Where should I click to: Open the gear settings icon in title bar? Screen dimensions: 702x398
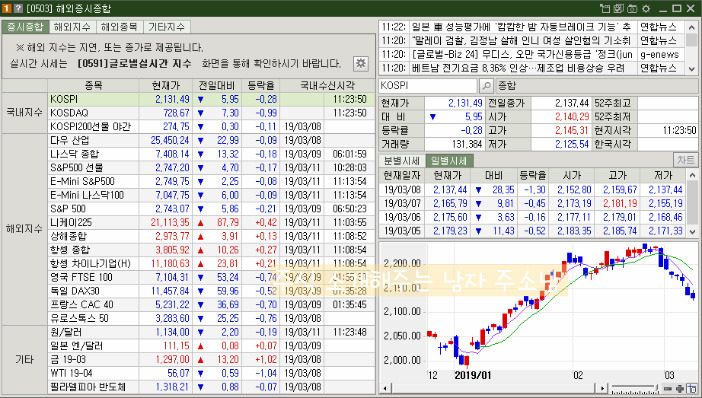646,8
